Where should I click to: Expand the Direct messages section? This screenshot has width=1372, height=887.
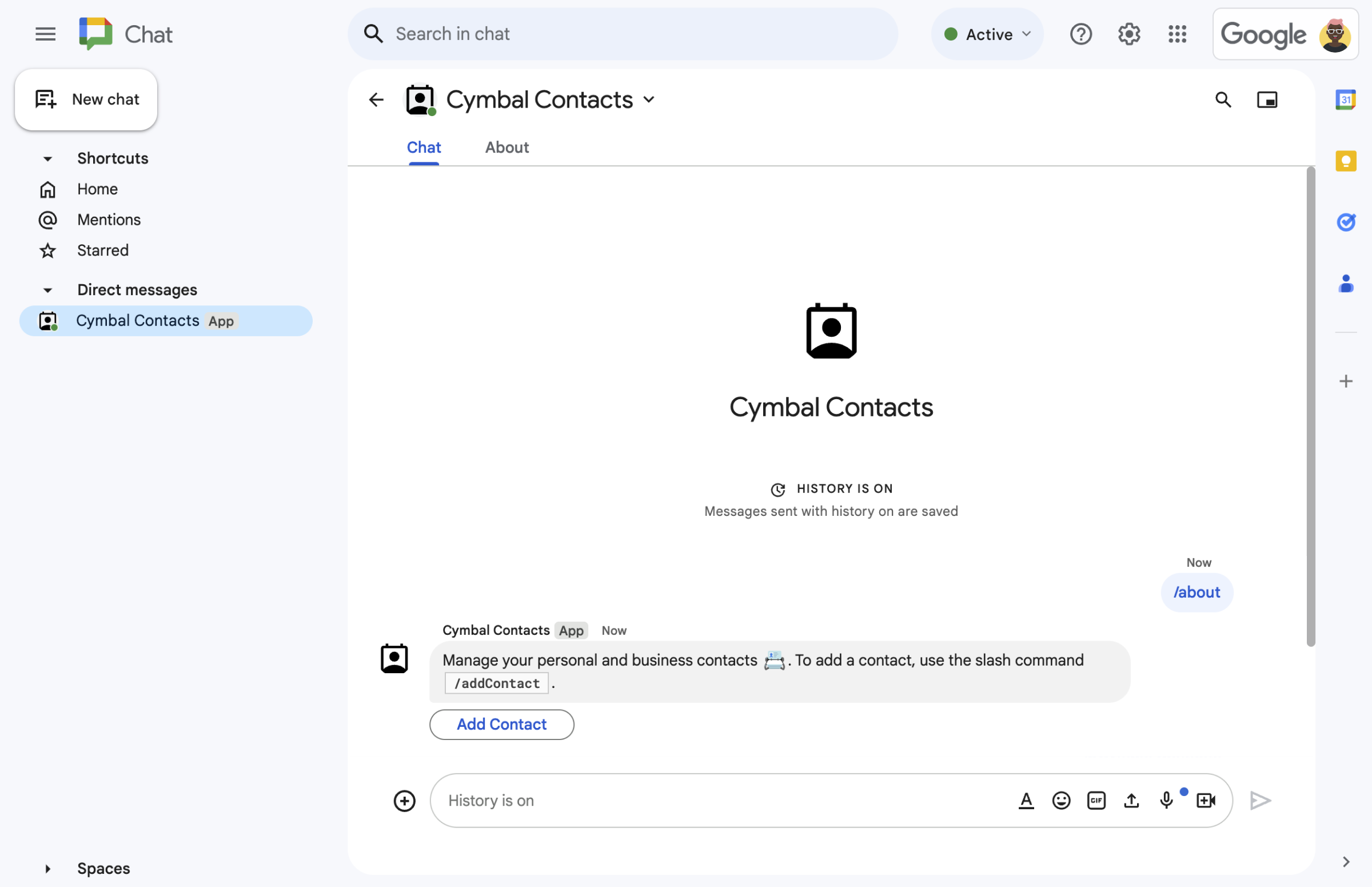click(x=47, y=289)
